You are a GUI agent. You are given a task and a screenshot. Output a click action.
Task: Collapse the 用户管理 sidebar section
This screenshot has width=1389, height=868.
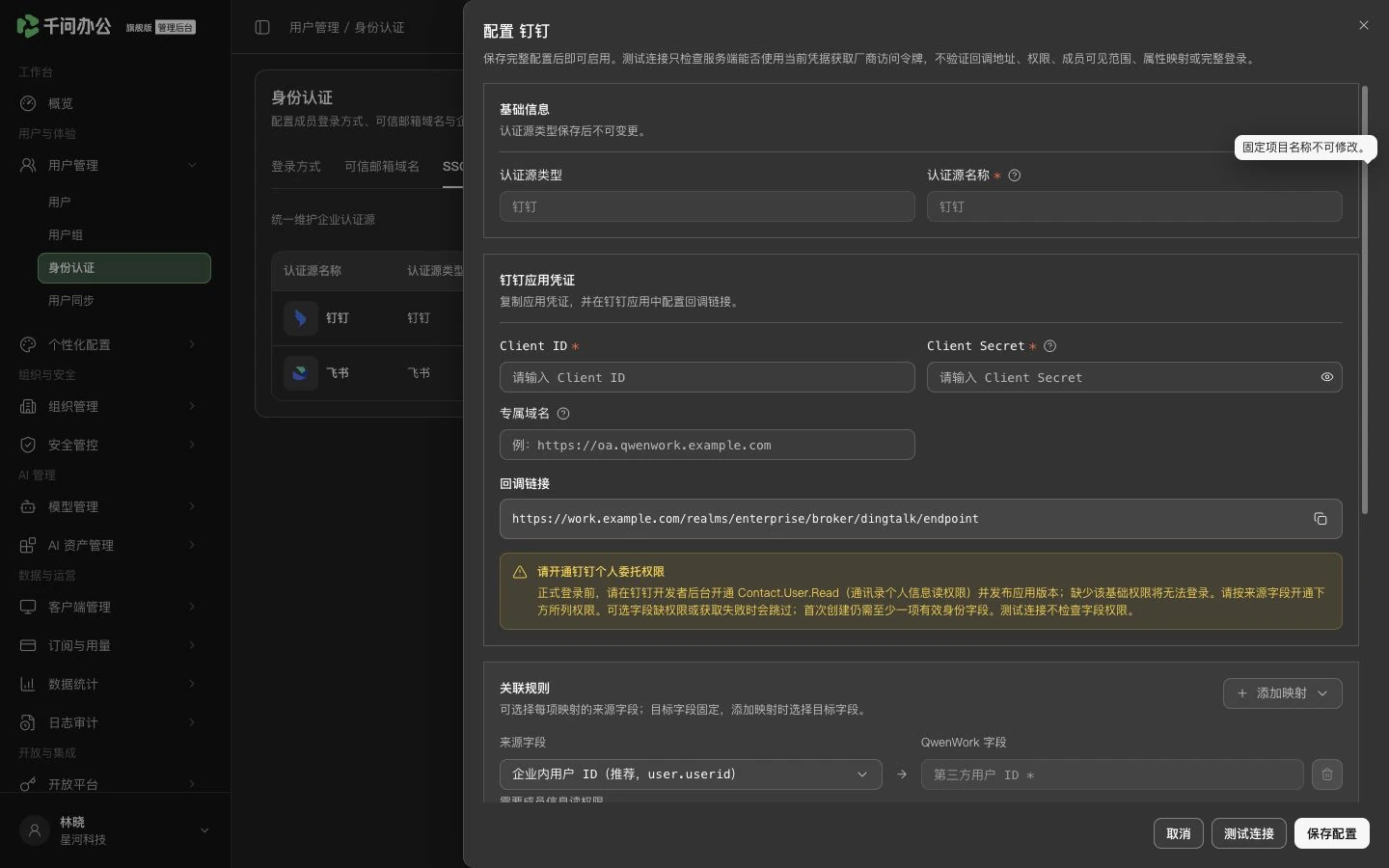192,165
